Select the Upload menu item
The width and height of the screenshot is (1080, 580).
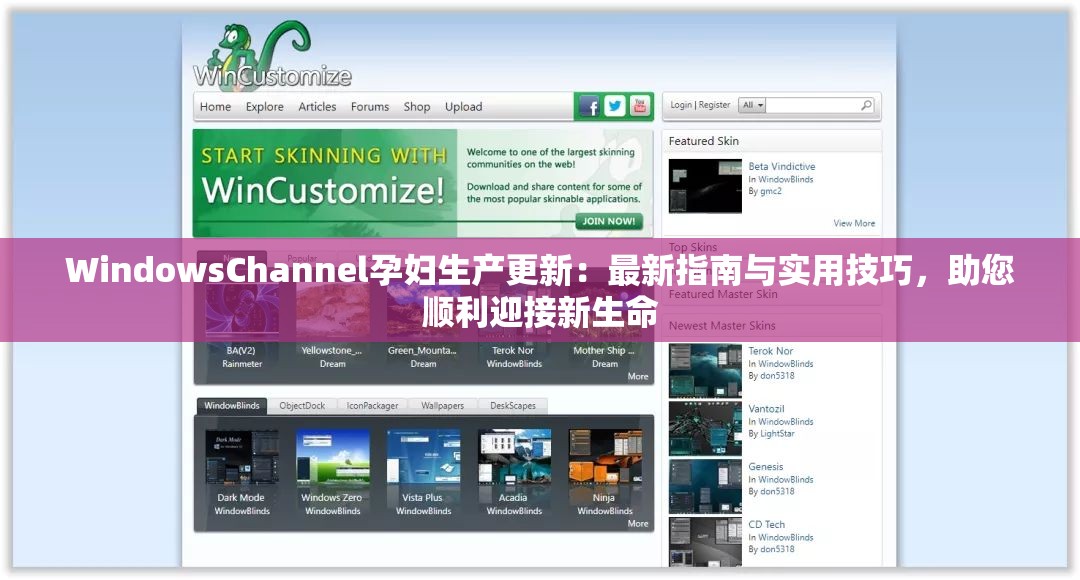pyautogui.click(x=463, y=107)
